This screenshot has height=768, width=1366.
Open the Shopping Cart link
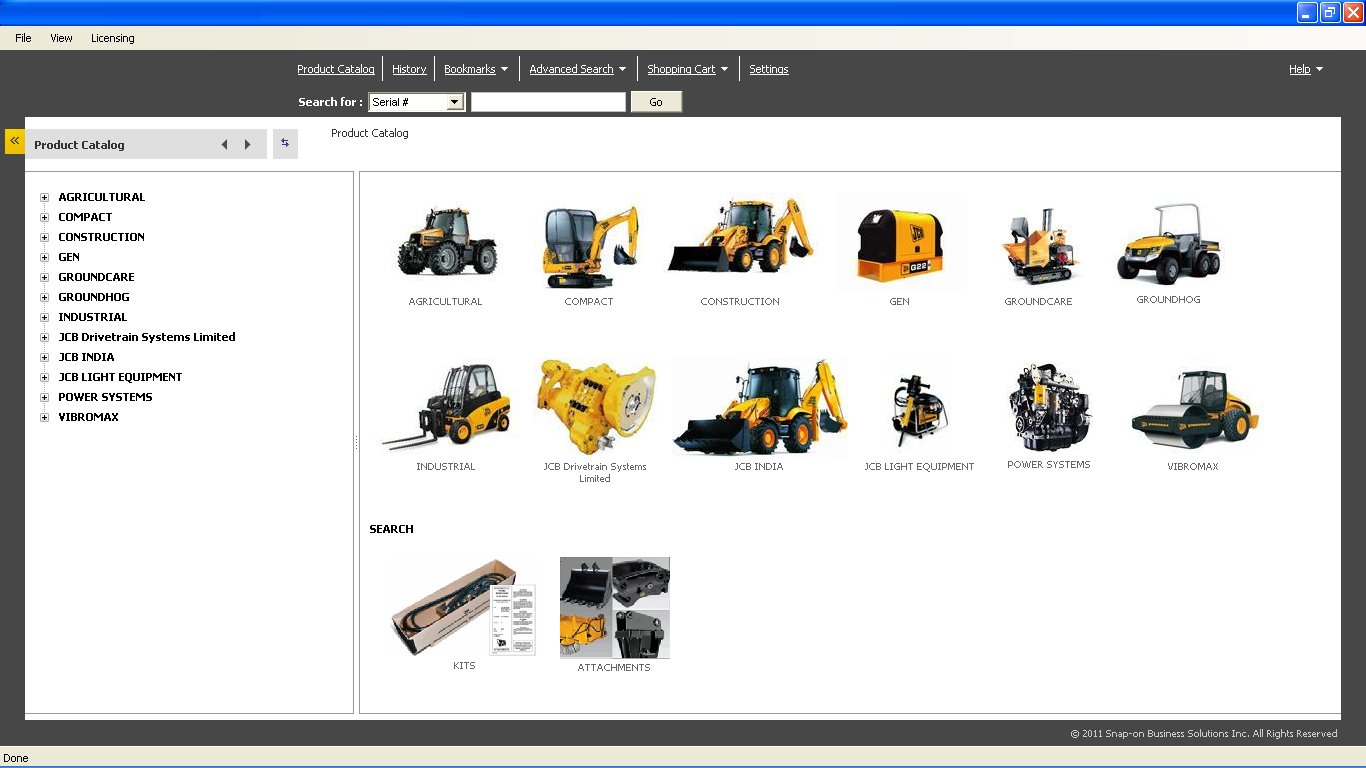pyautogui.click(x=681, y=69)
